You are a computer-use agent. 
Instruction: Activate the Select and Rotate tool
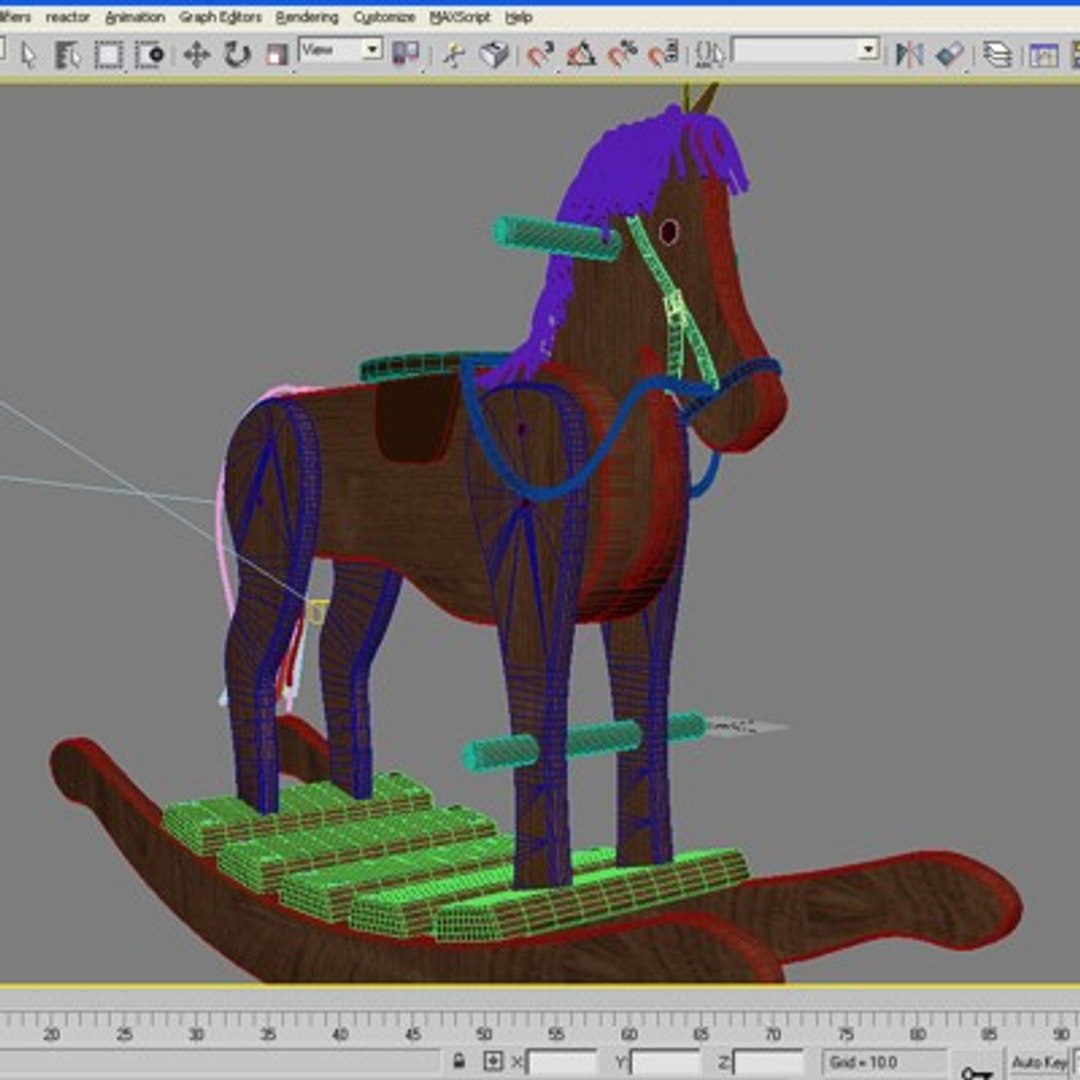(x=237, y=54)
